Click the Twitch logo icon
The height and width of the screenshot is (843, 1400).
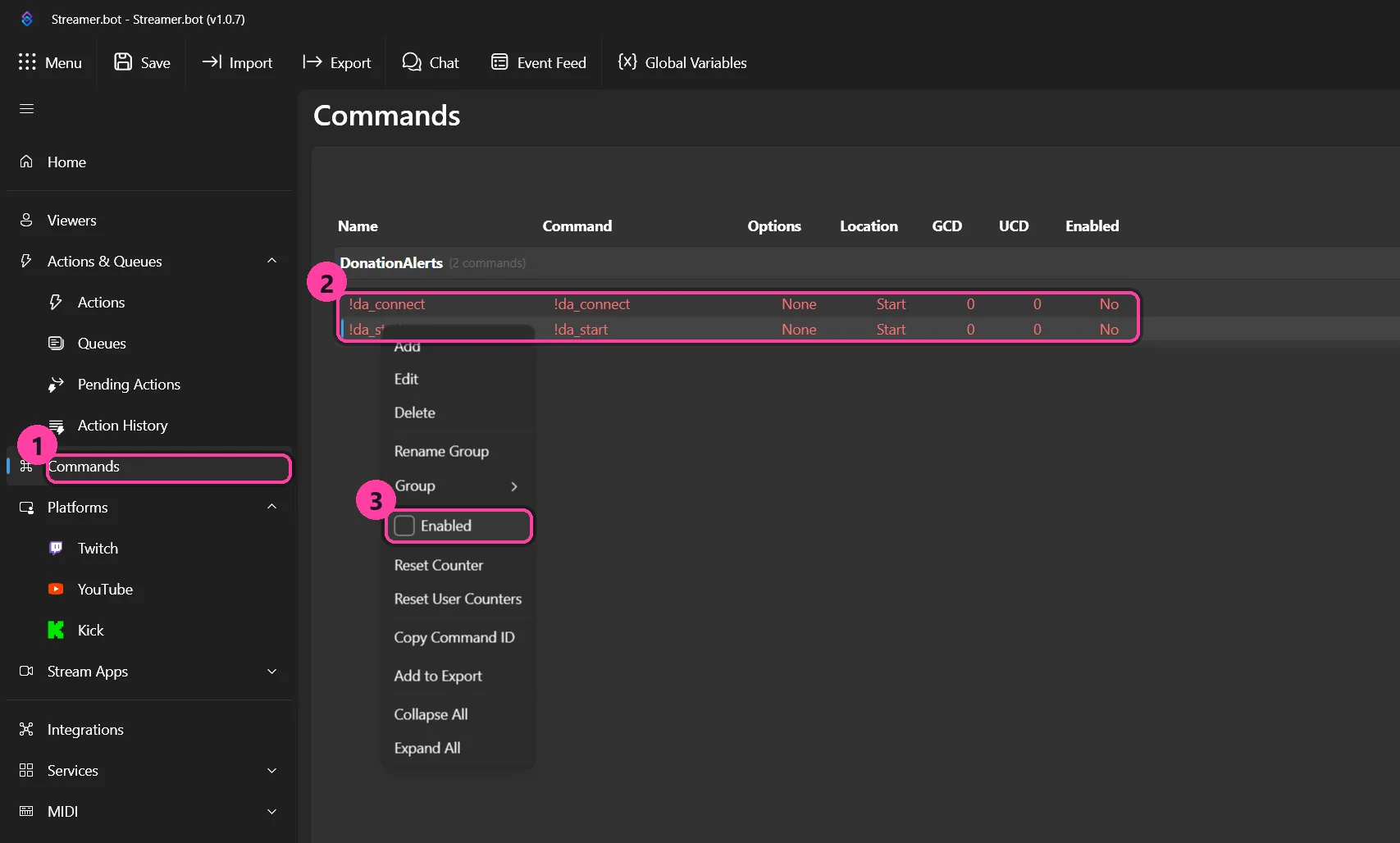(x=56, y=548)
